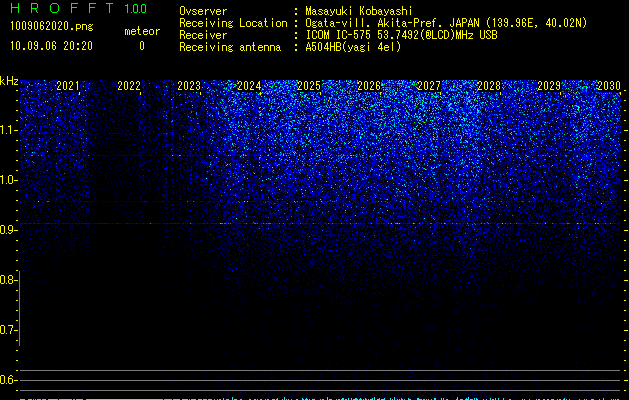Click the 2022 time marker
The image size is (629, 400).
(129, 86)
